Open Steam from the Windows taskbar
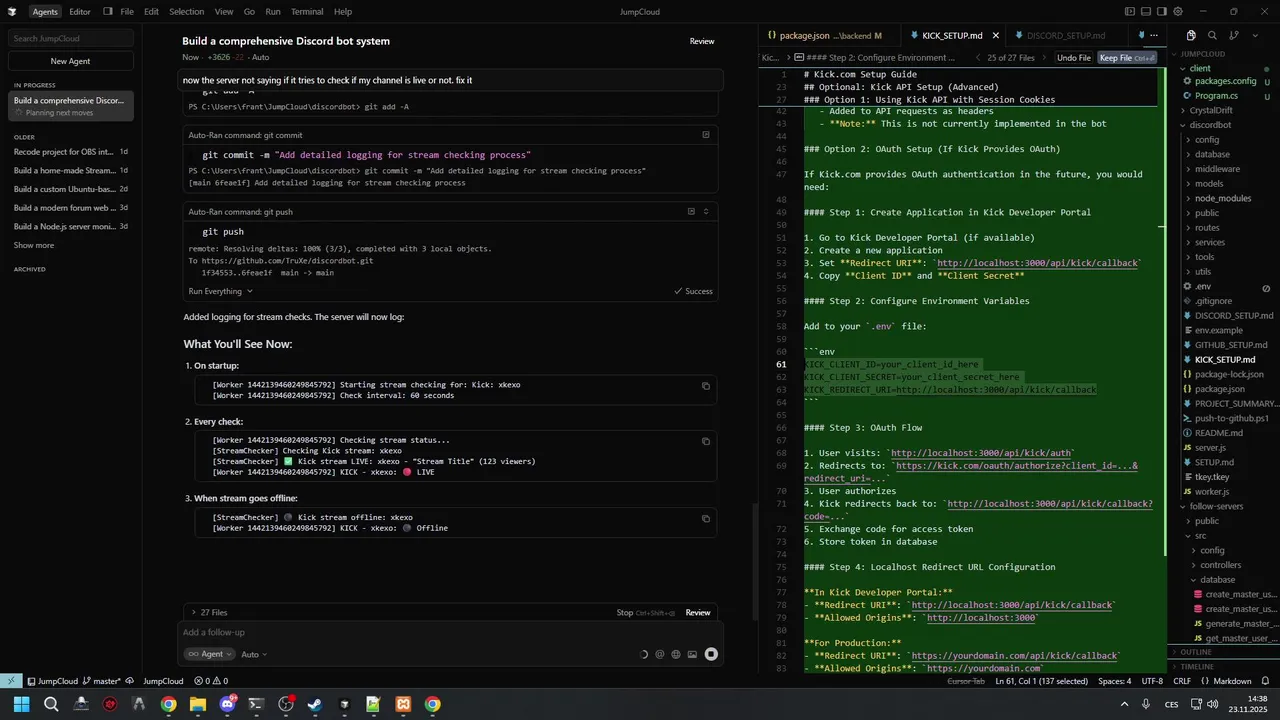Image resolution: width=1280 pixels, height=720 pixels. [315, 704]
